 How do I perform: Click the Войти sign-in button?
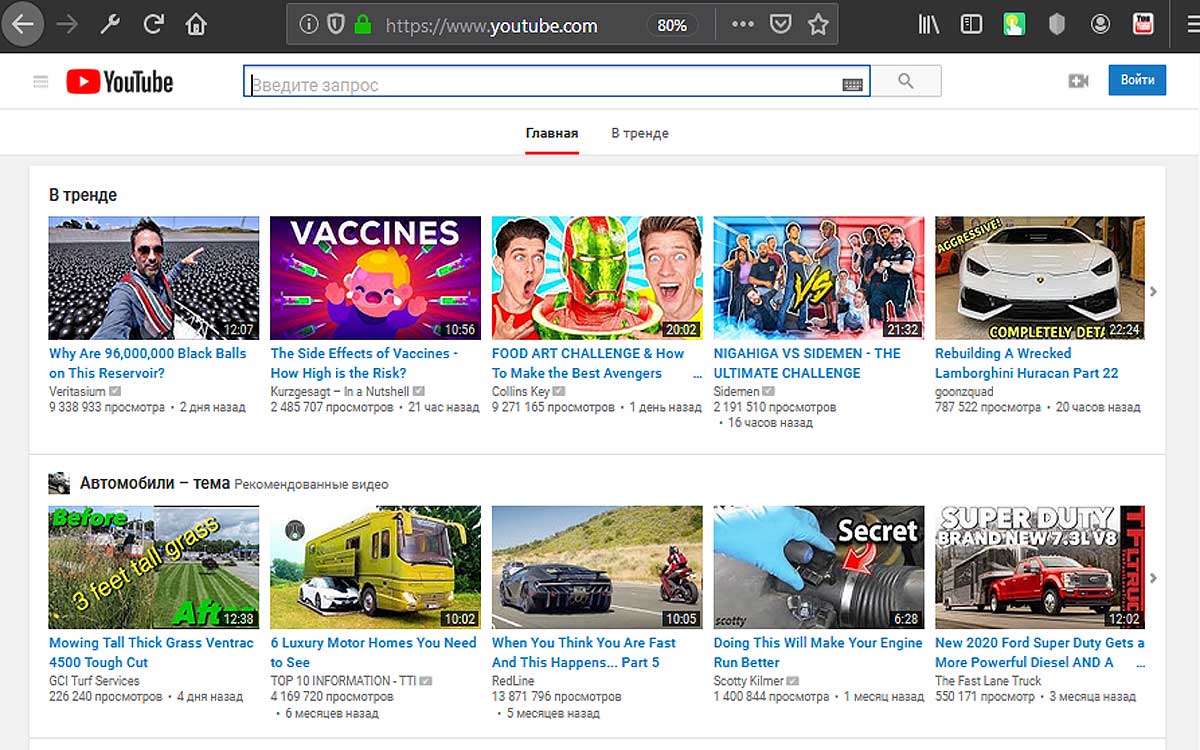point(1137,80)
